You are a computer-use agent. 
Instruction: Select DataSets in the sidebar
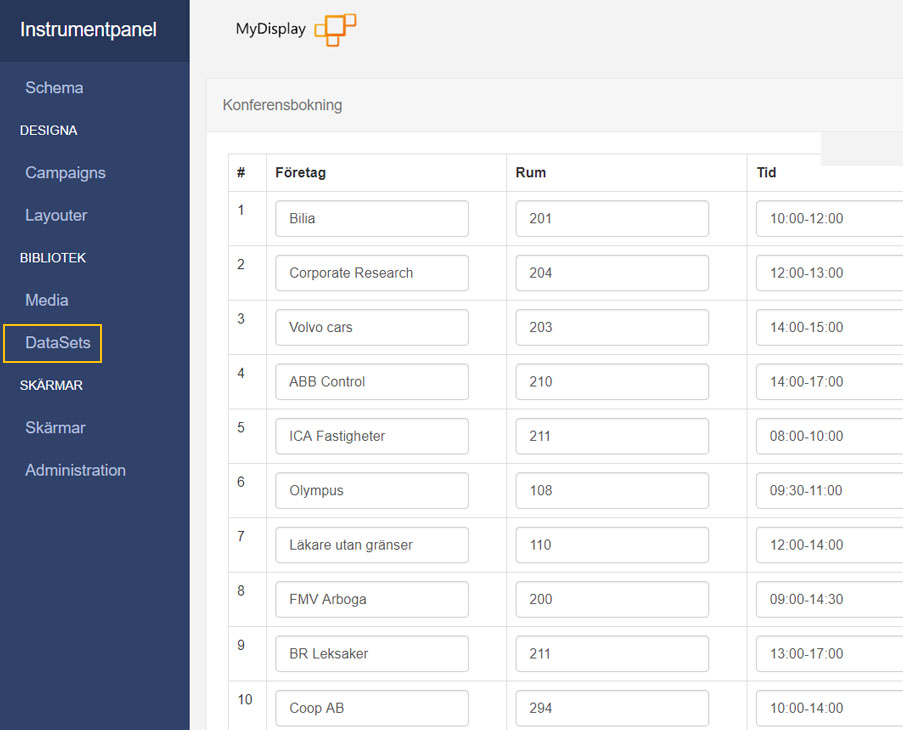58,343
